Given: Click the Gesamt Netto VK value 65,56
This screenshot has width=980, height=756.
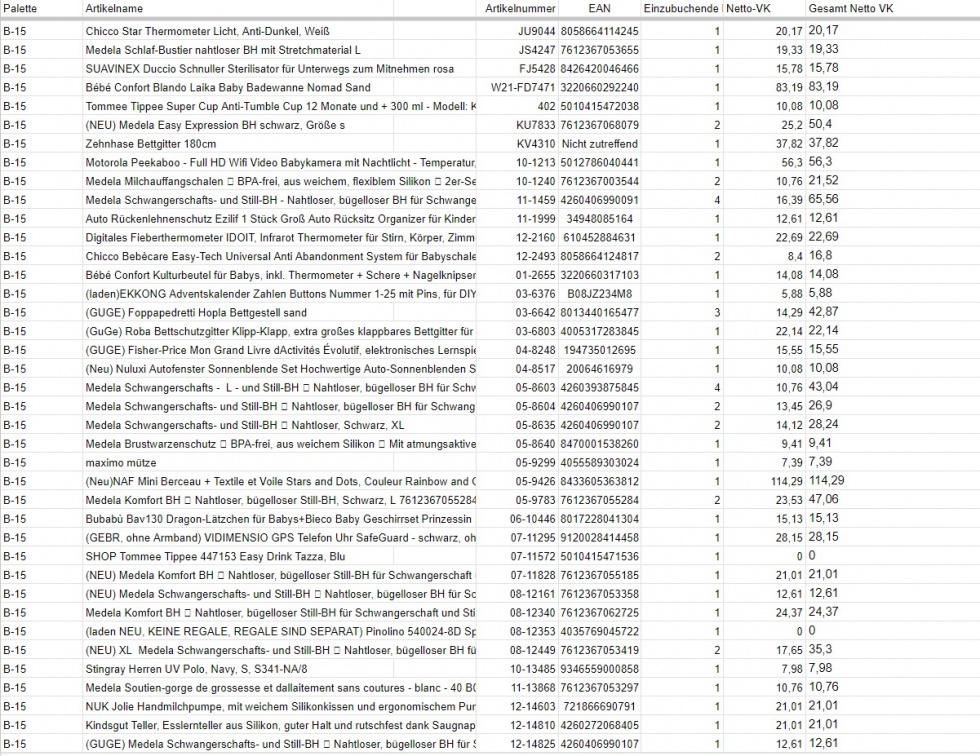Looking at the screenshot, I should pos(824,199).
